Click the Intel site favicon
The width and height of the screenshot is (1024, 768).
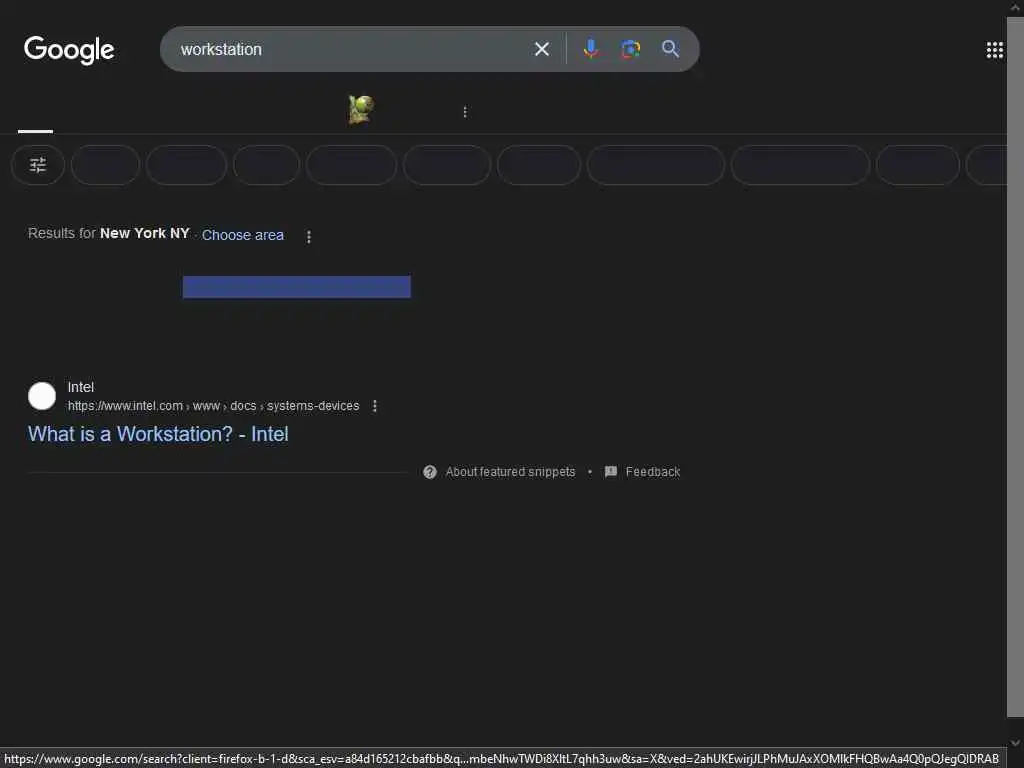pyautogui.click(x=42, y=396)
